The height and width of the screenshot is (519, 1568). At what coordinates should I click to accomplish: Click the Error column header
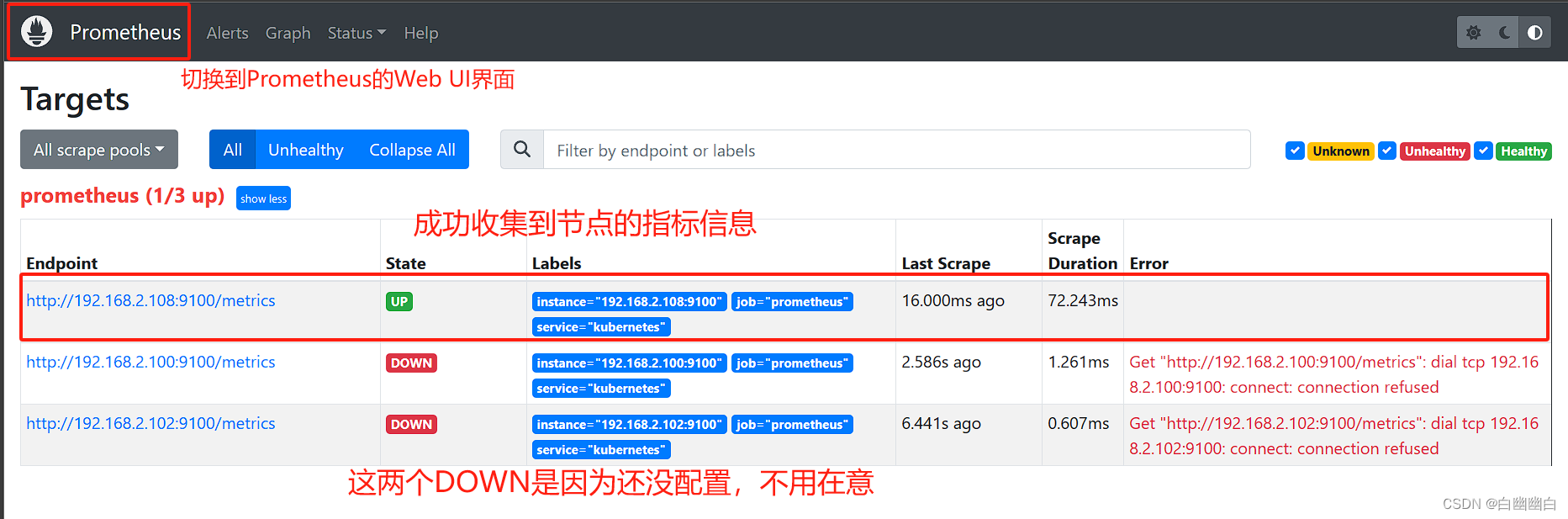pos(1149,263)
